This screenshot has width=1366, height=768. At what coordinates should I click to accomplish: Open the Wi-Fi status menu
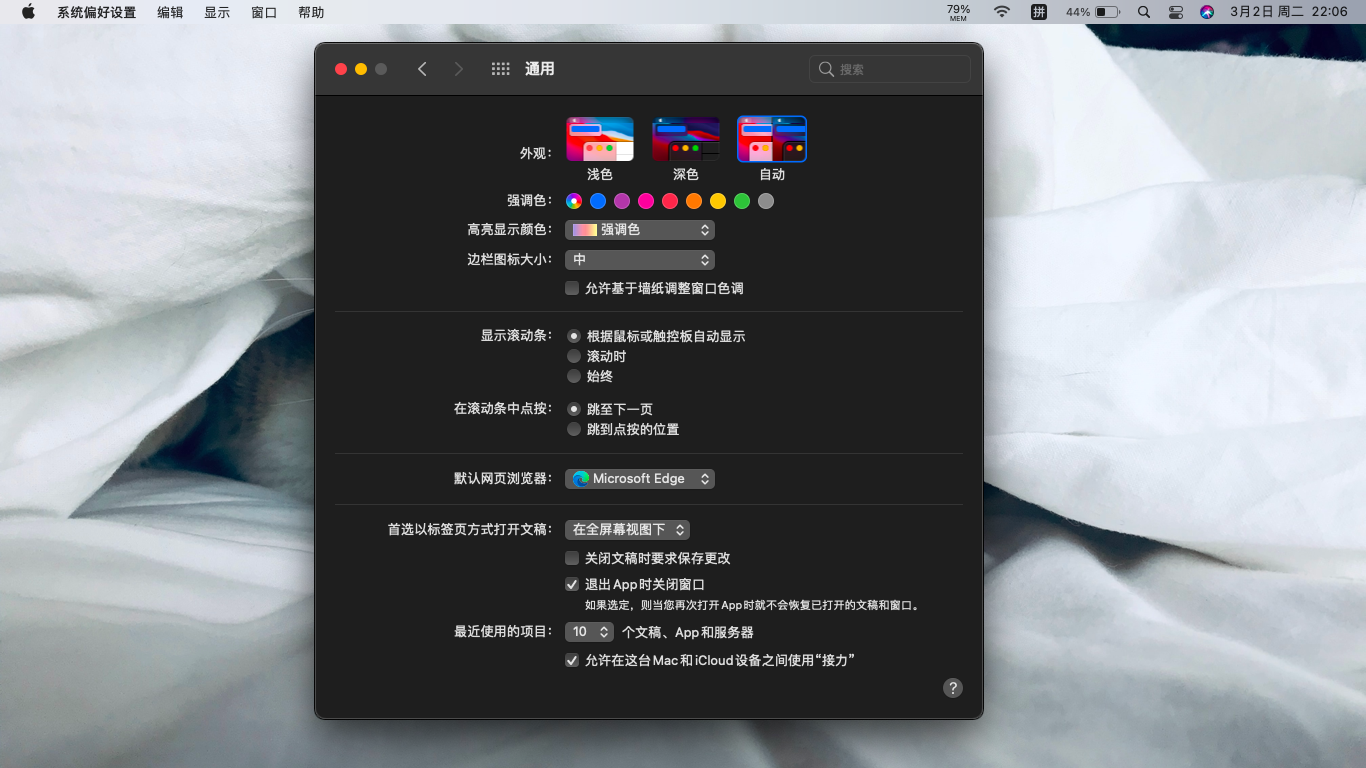[x=1002, y=12]
